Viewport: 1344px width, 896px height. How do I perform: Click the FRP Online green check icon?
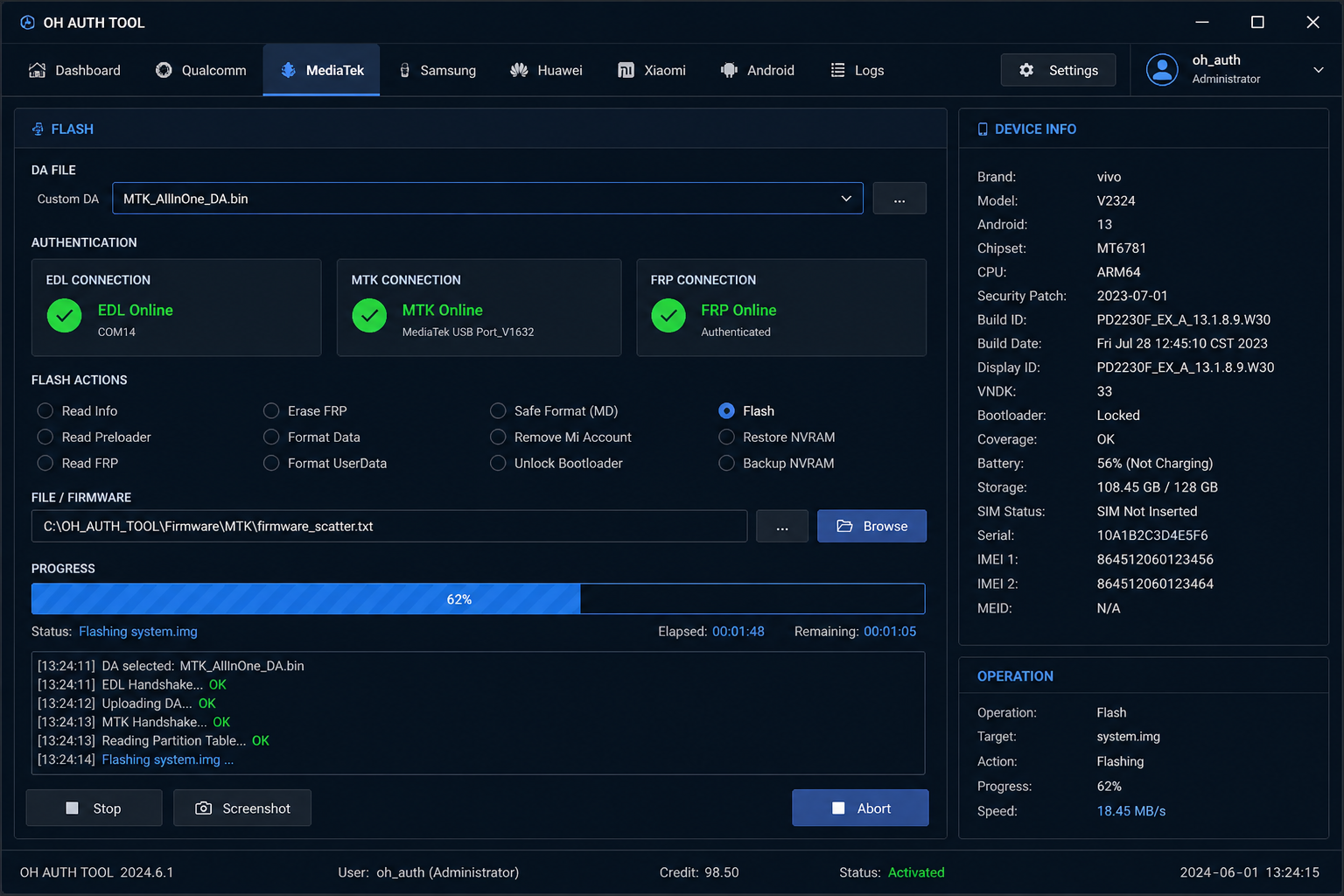pos(668,316)
